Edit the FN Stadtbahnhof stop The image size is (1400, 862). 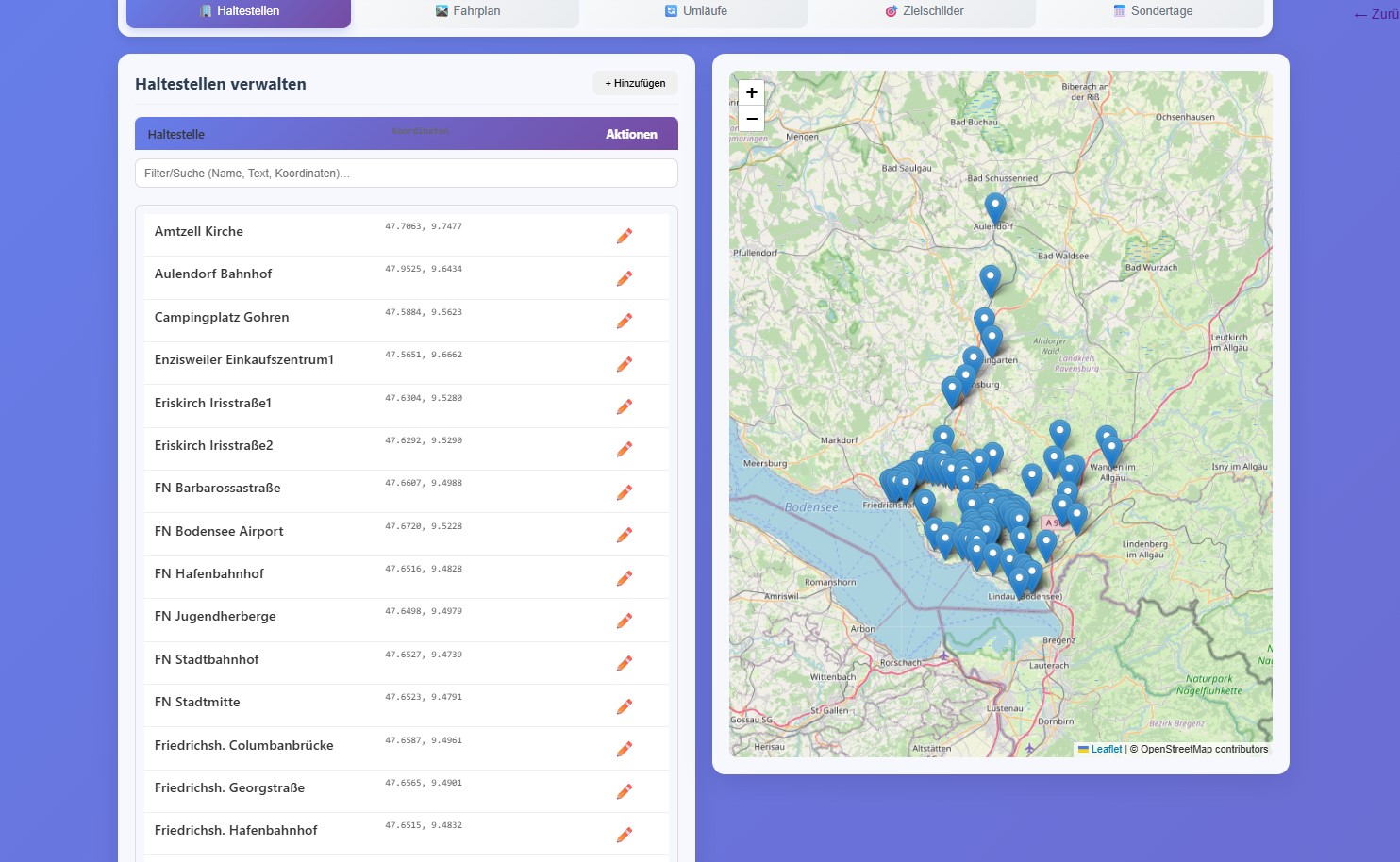(x=625, y=663)
